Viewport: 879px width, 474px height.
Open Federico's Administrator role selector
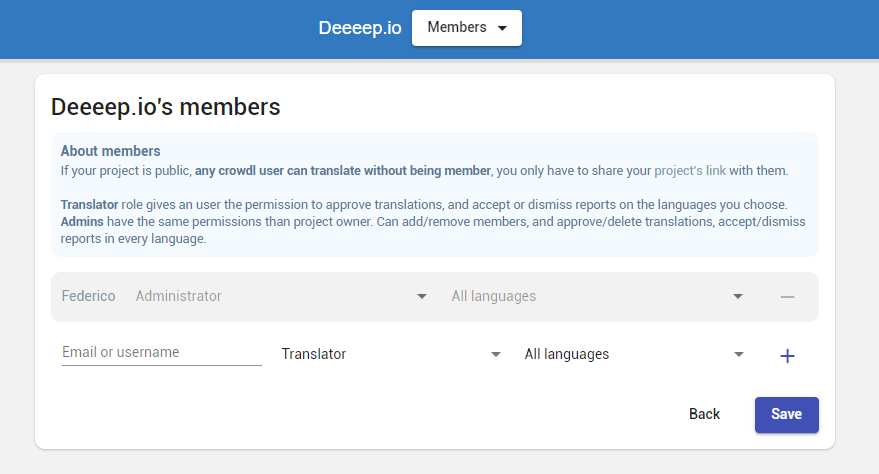[x=281, y=296]
